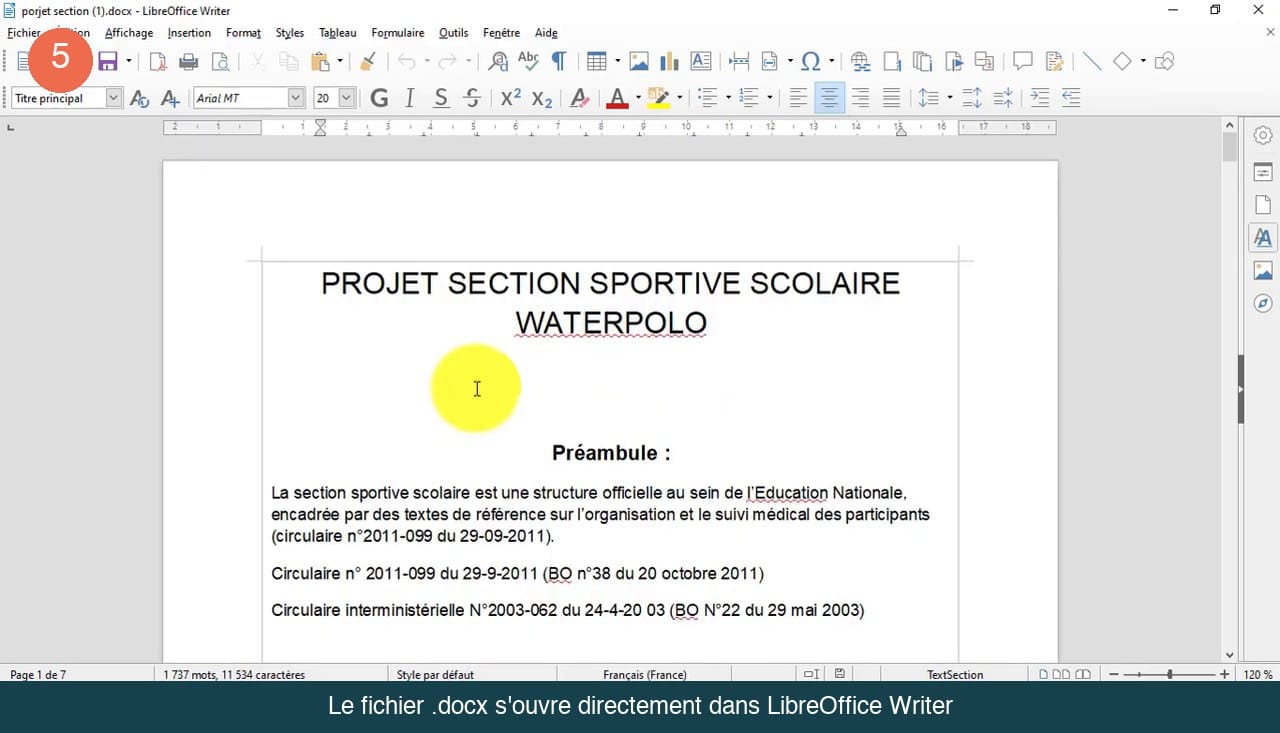Align text left

point(798,98)
